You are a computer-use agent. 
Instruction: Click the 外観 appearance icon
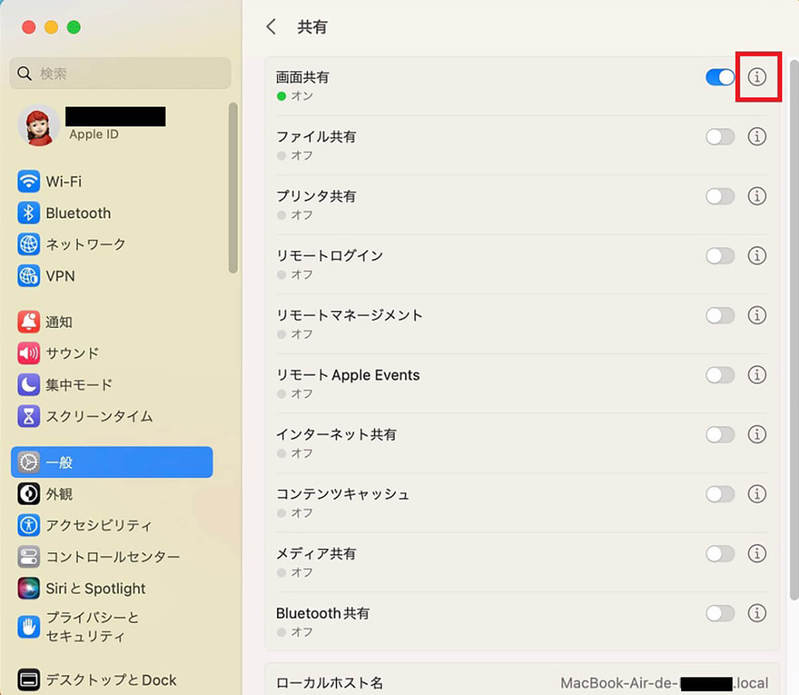coord(29,494)
